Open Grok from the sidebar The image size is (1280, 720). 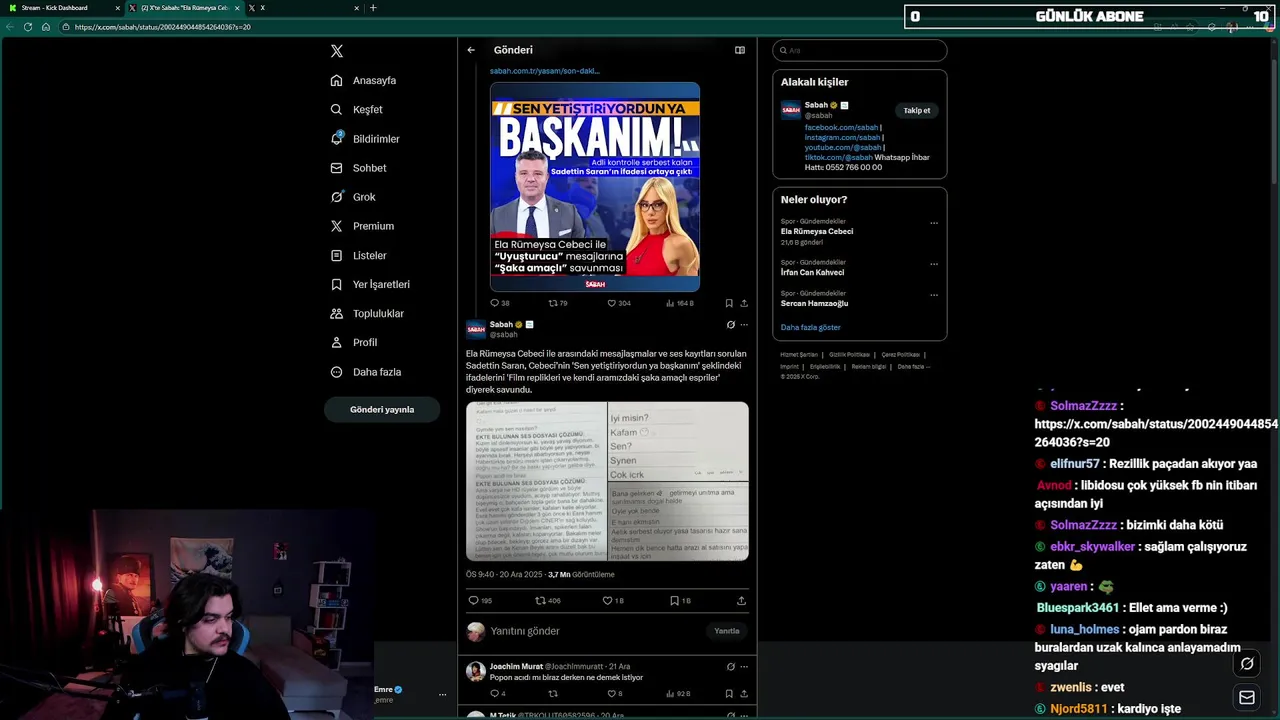[353, 197]
